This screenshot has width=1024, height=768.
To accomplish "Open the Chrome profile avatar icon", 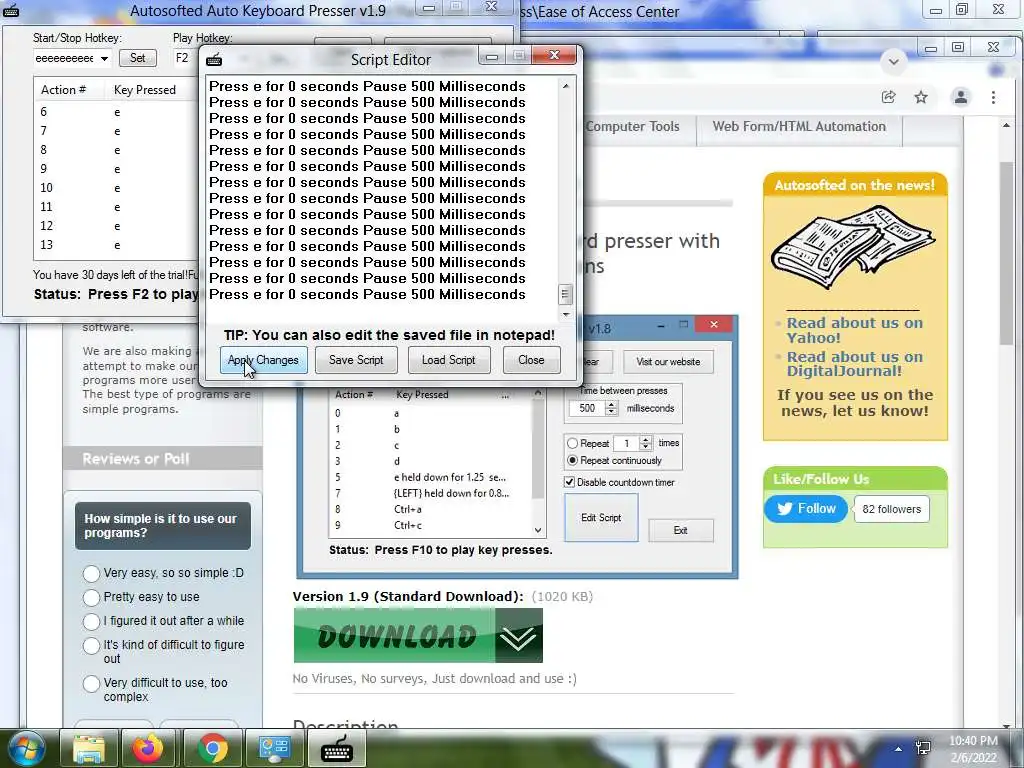I will tap(961, 97).
